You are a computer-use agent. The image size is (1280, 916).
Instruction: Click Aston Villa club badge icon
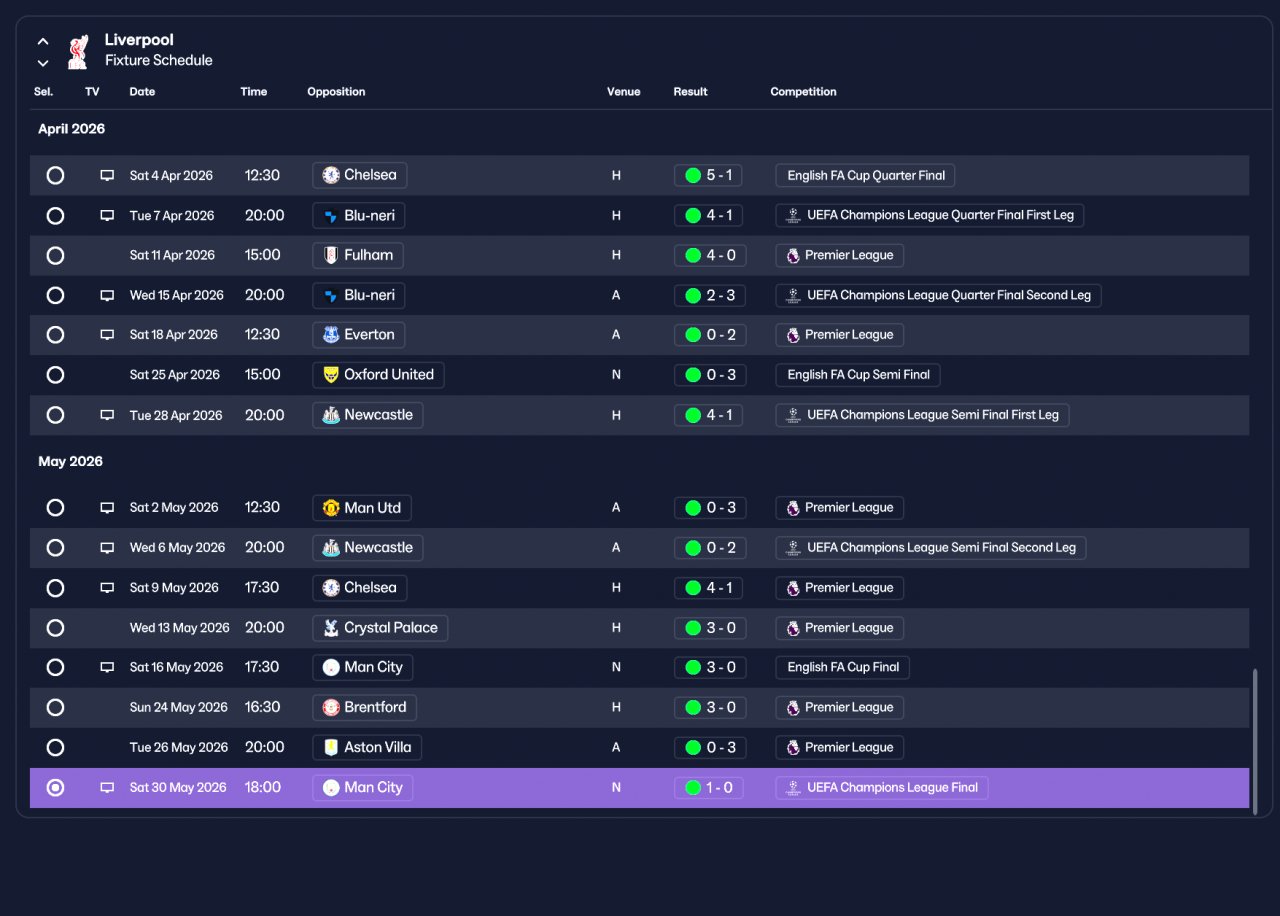tap(331, 748)
